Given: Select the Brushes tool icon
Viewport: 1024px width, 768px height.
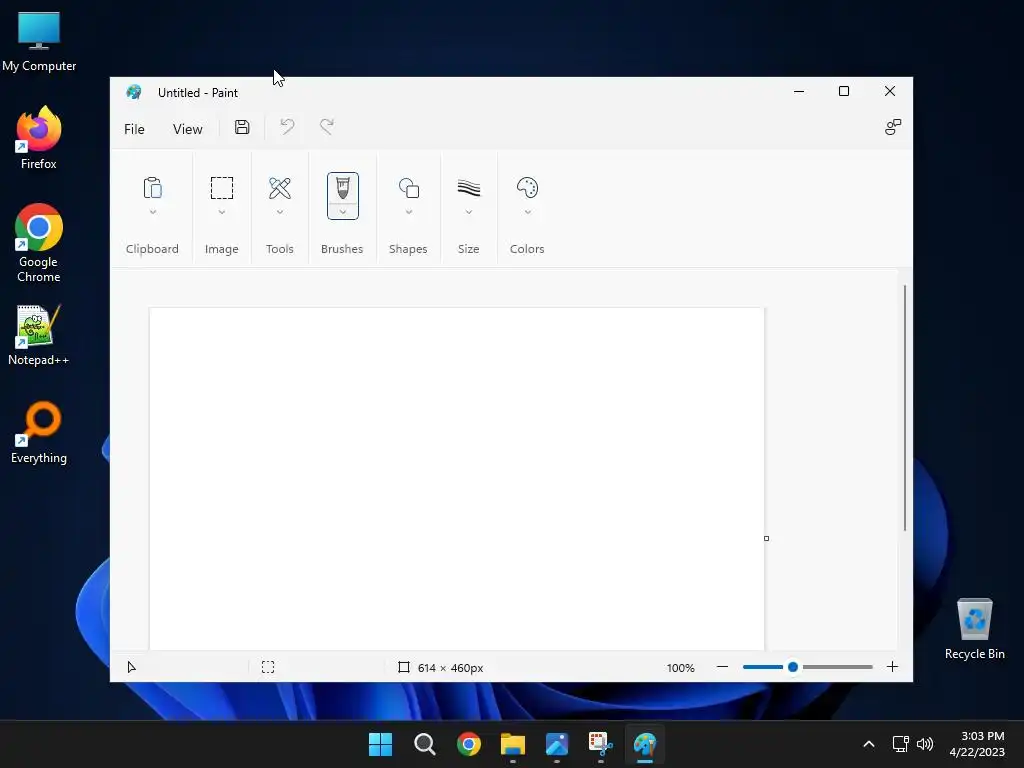Looking at the screenshot, I should coord(342,188).
